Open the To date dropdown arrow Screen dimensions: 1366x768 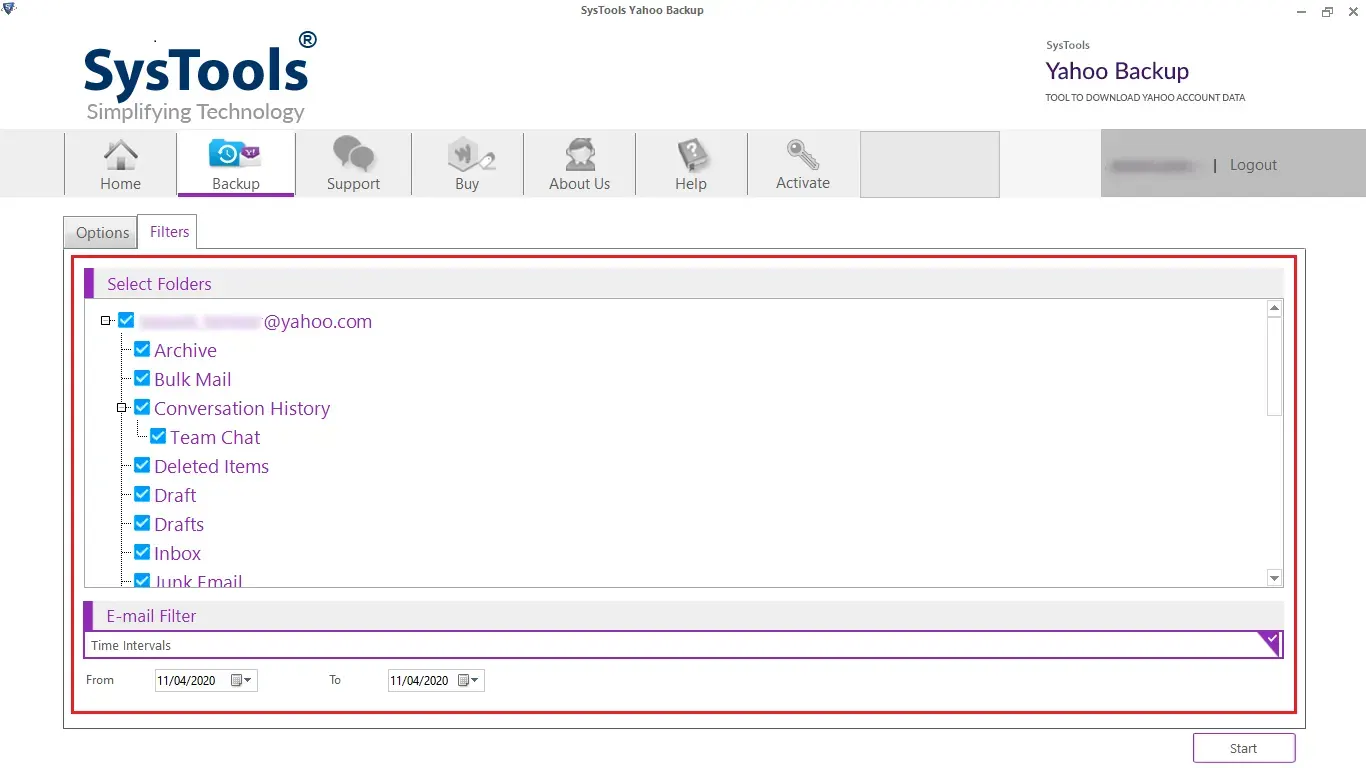[476, 681]
